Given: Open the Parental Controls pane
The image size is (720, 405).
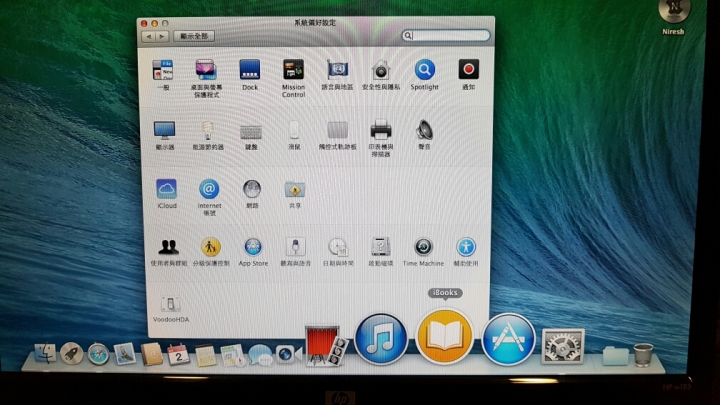Looking at the screenshot, I should (x=211, y=248).
